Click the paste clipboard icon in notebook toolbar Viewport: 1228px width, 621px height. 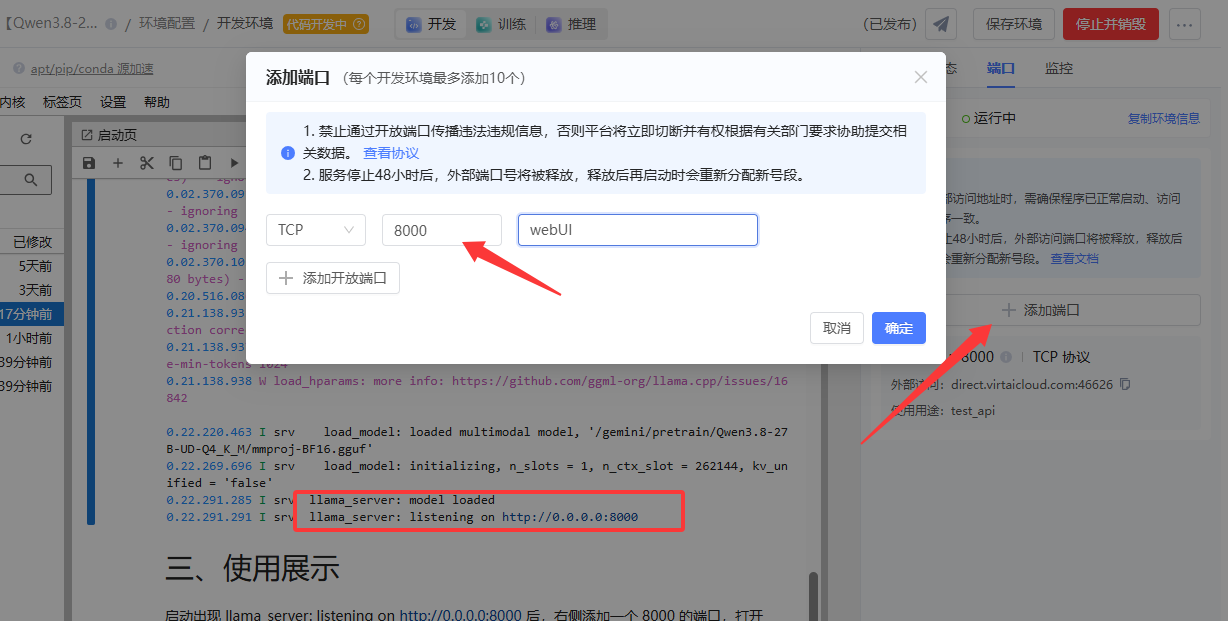point(205,163)
